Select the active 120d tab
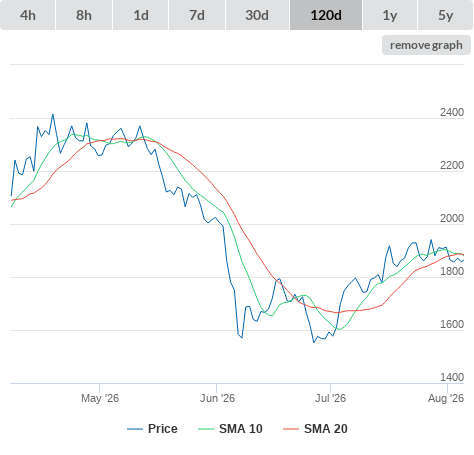Image resolution: width=474 pixels, height=455 pixels. [326, 15]
